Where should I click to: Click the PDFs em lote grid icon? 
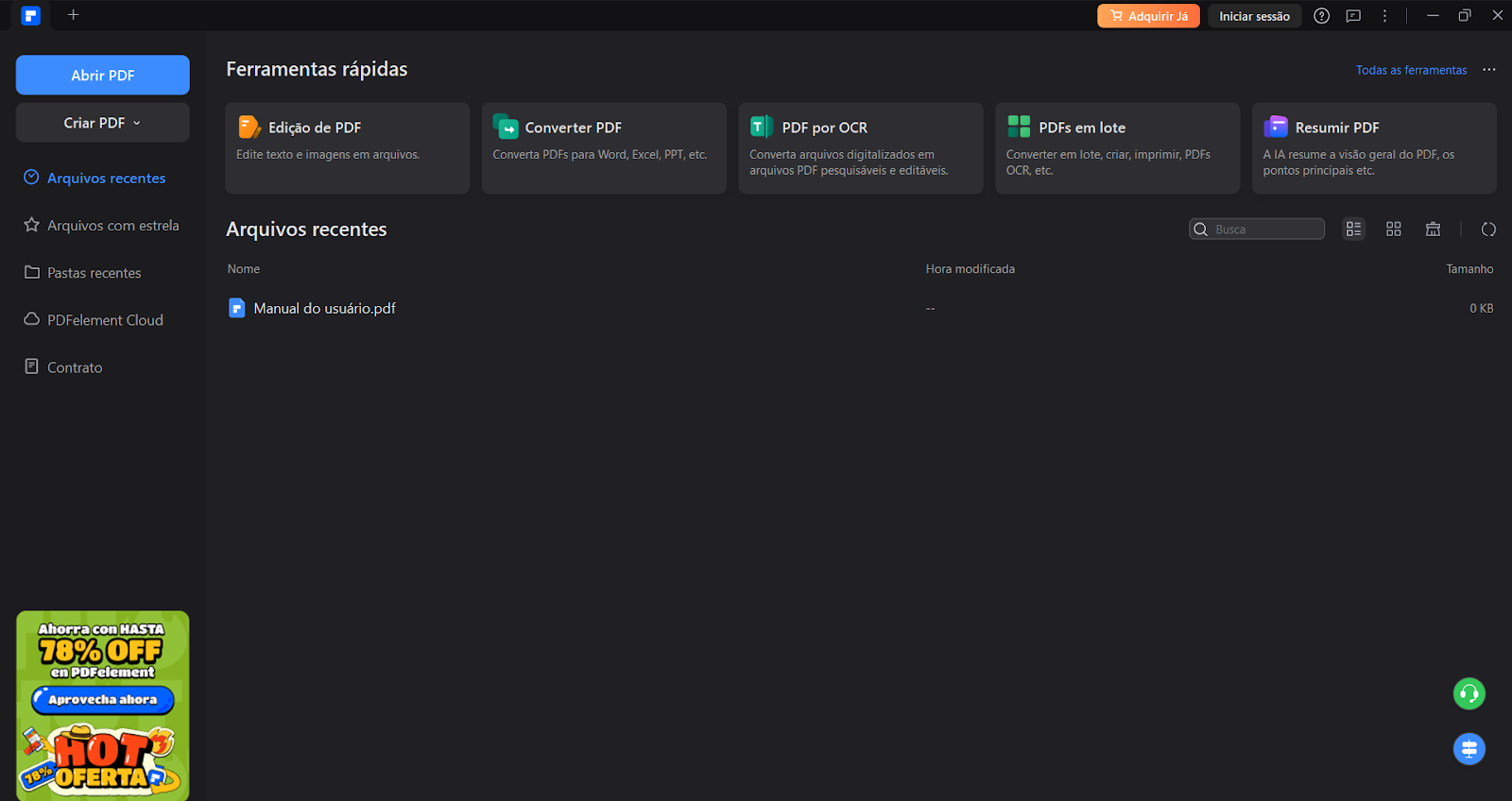pos(1019,127)
